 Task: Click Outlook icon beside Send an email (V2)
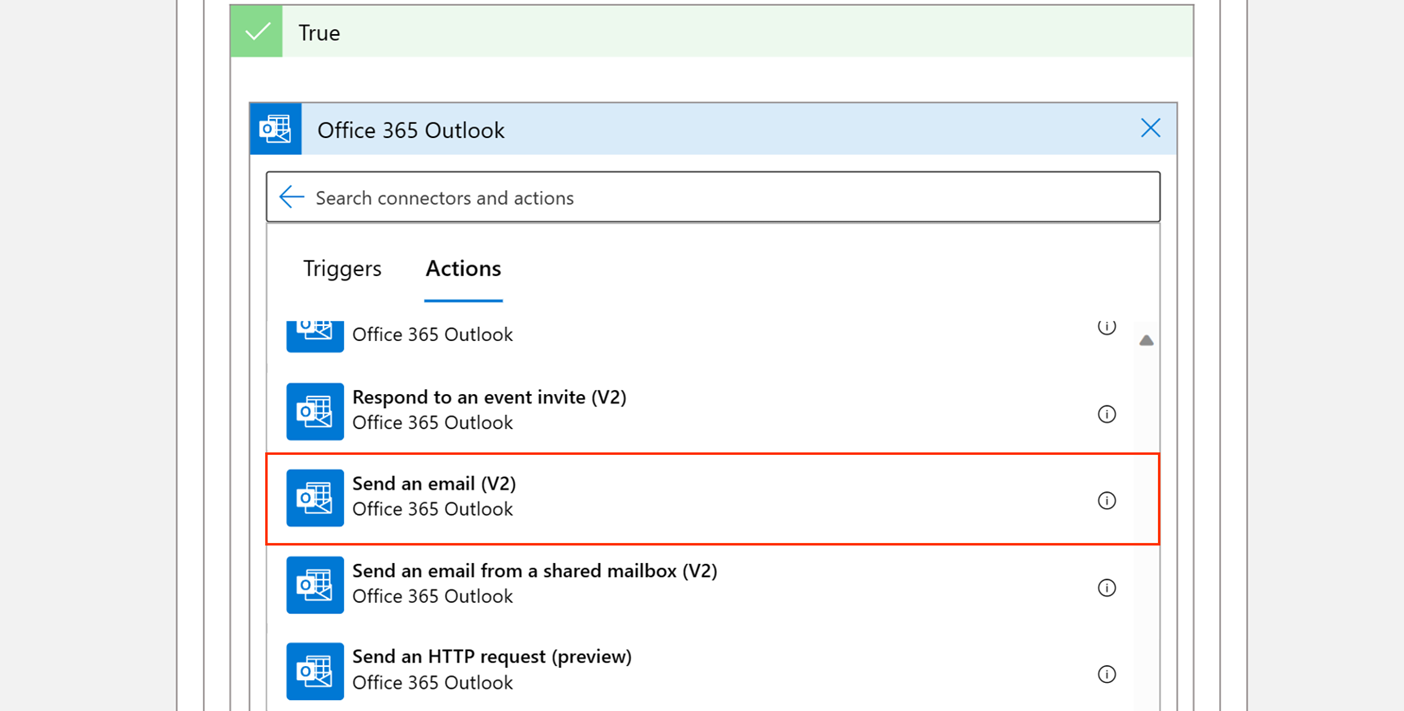(x=315, y=498)
